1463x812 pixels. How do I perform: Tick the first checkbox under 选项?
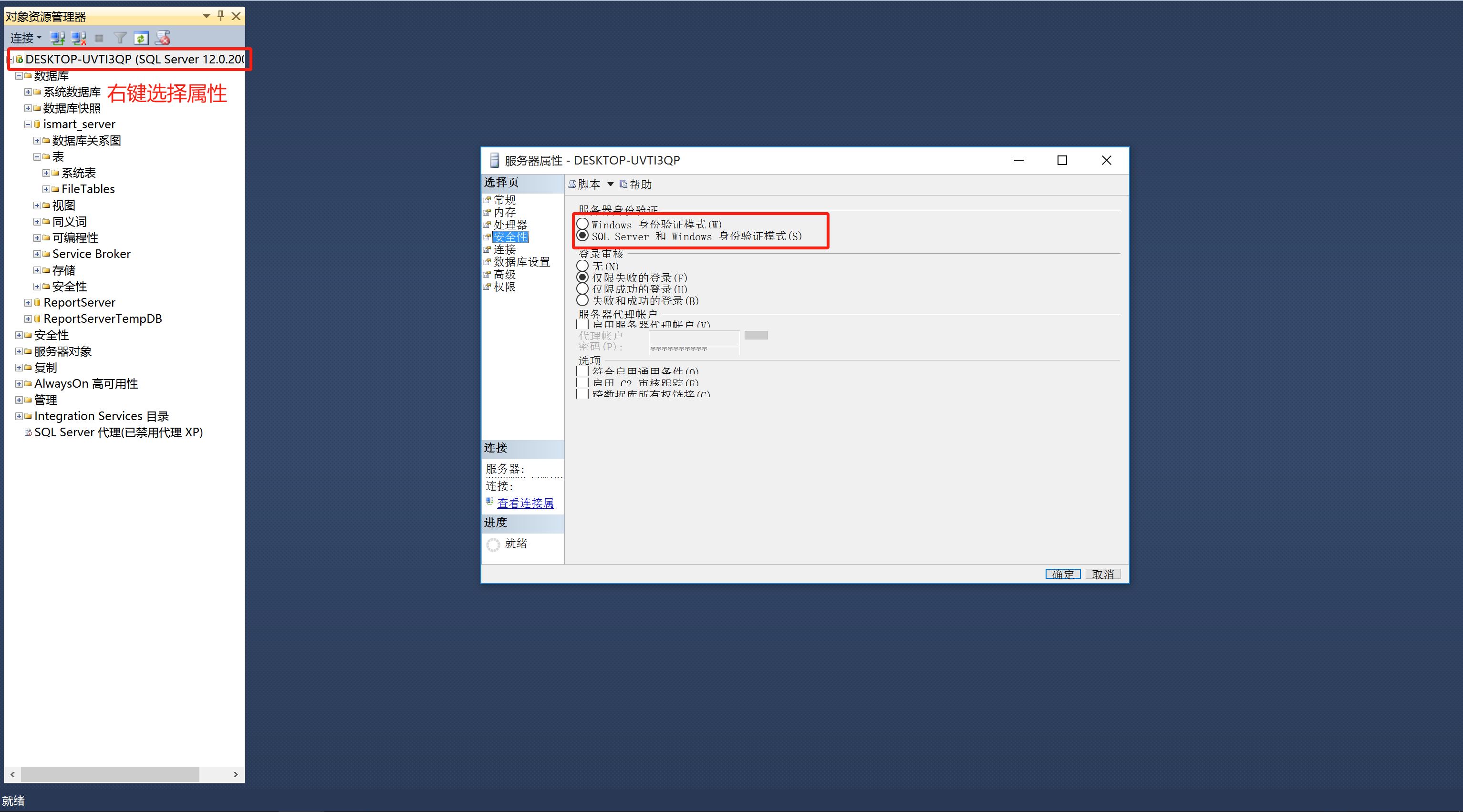(583, 371)
